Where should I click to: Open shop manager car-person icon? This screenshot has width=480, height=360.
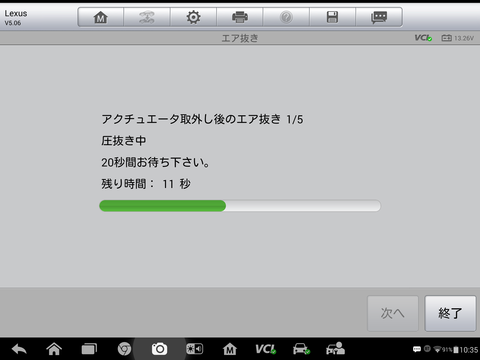[x=335, y=349]
